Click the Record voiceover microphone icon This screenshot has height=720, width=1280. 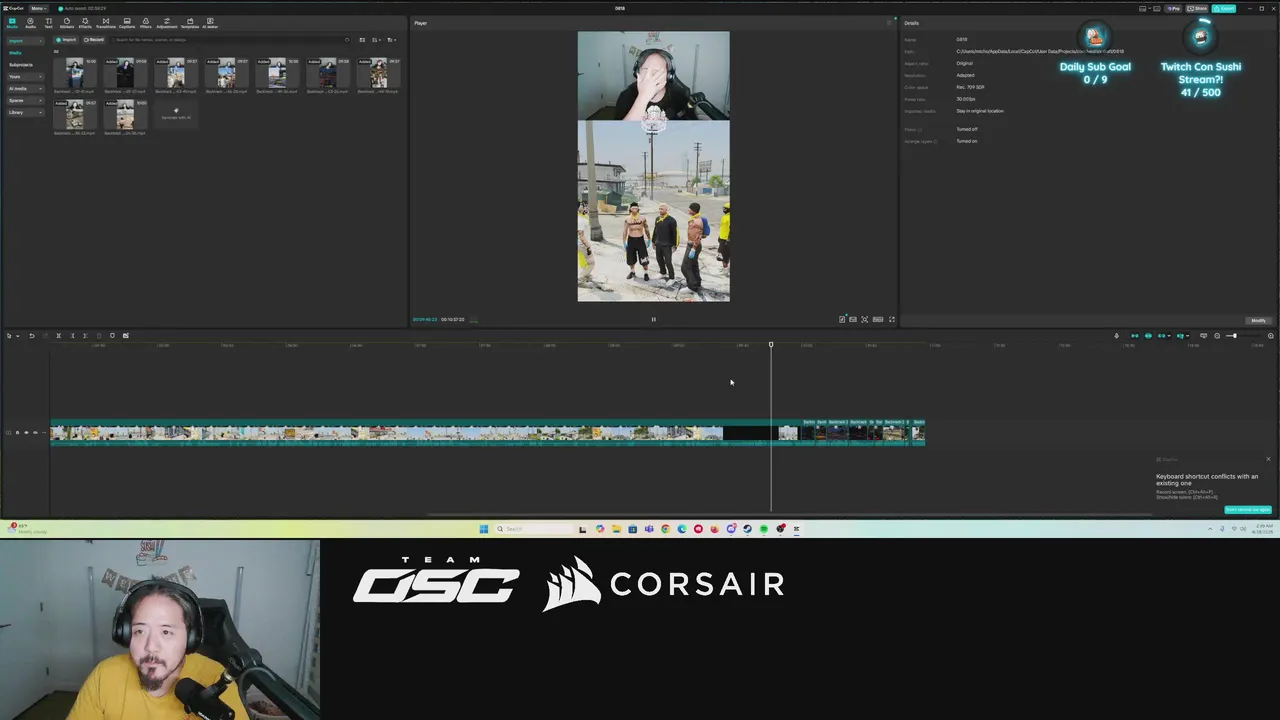click(1117, 336)
